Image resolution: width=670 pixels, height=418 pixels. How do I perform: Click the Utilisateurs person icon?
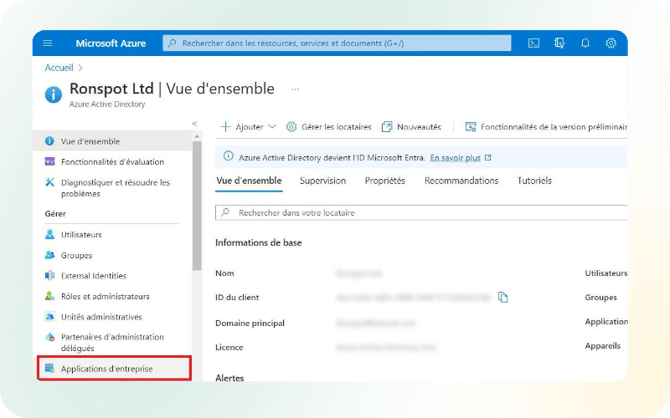coord(50,234)
